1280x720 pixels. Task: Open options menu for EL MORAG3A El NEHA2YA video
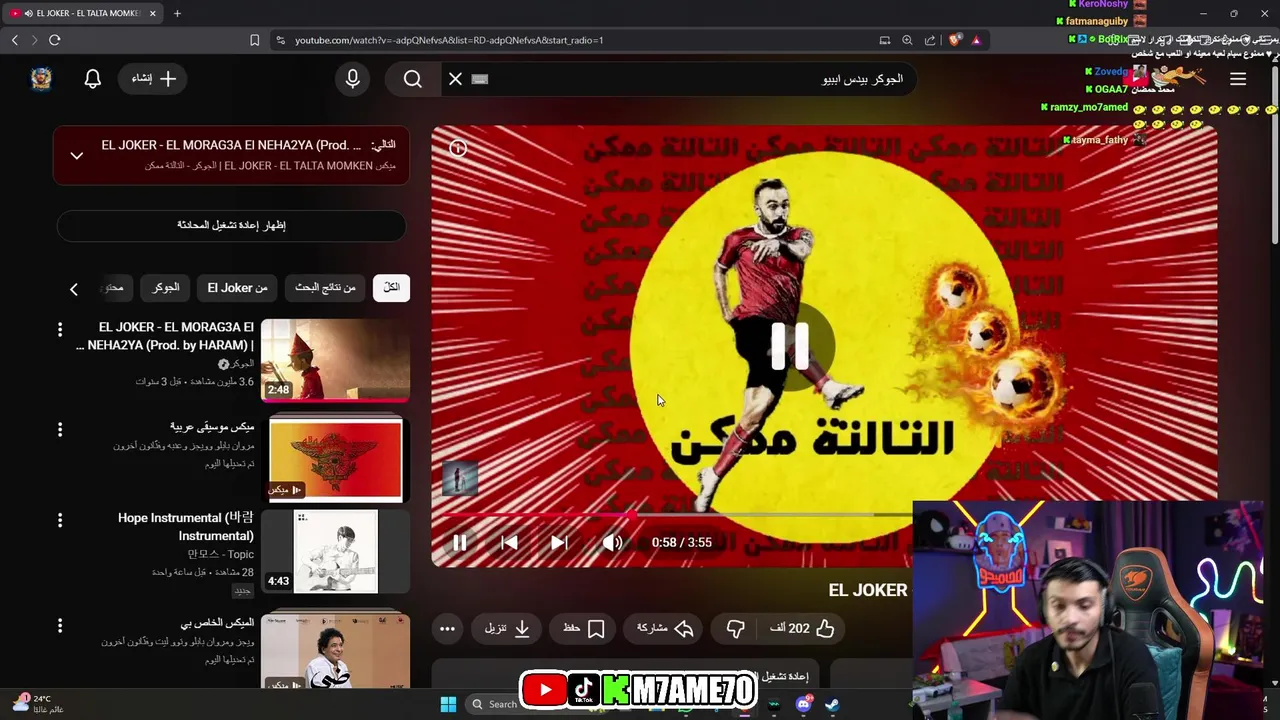pyautogui.click(x=60, y=329)
